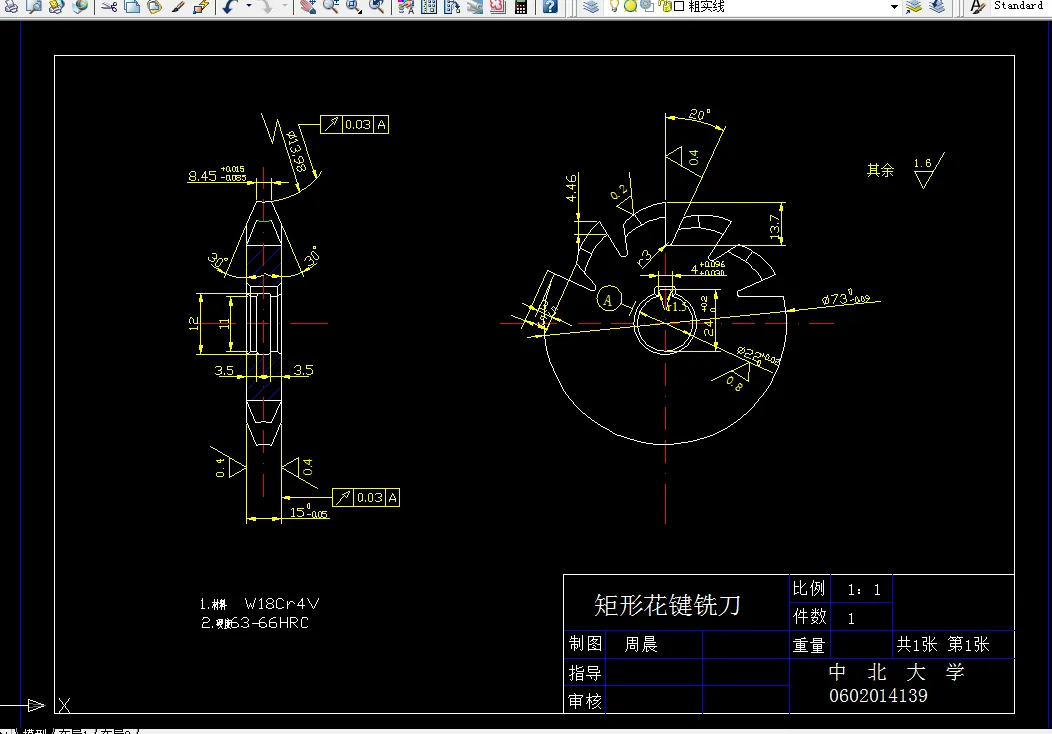Open the DesignCenter icon
The width and height of the screenshot is (1052, 734).
429,7
